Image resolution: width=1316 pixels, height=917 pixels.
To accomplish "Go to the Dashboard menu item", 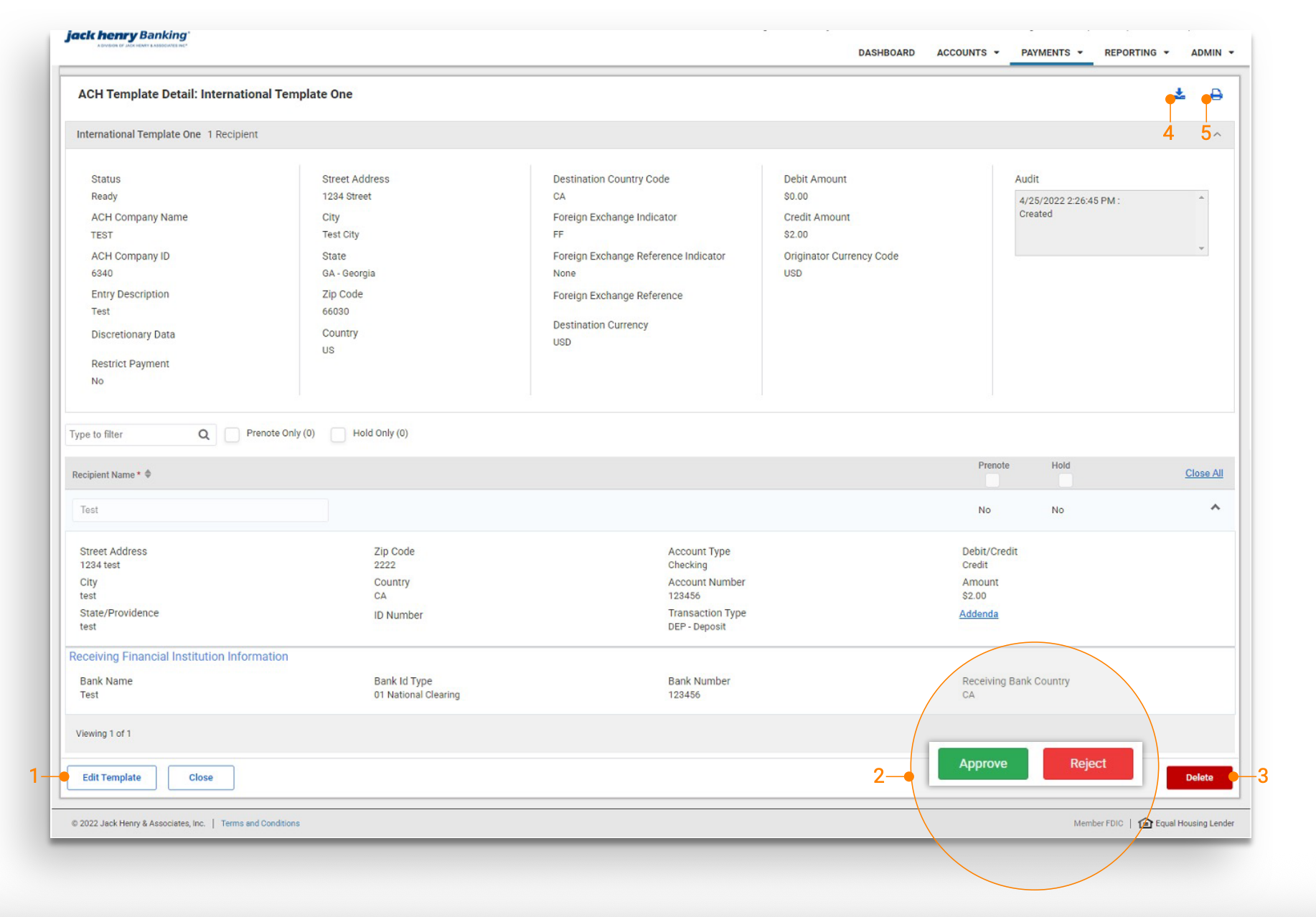I will point(886,52).
